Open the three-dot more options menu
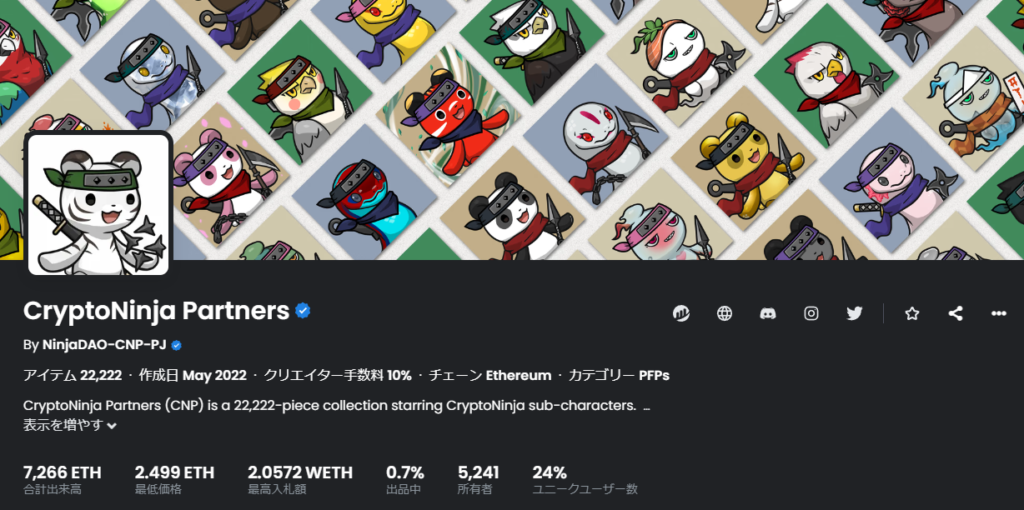 [999, 313]
